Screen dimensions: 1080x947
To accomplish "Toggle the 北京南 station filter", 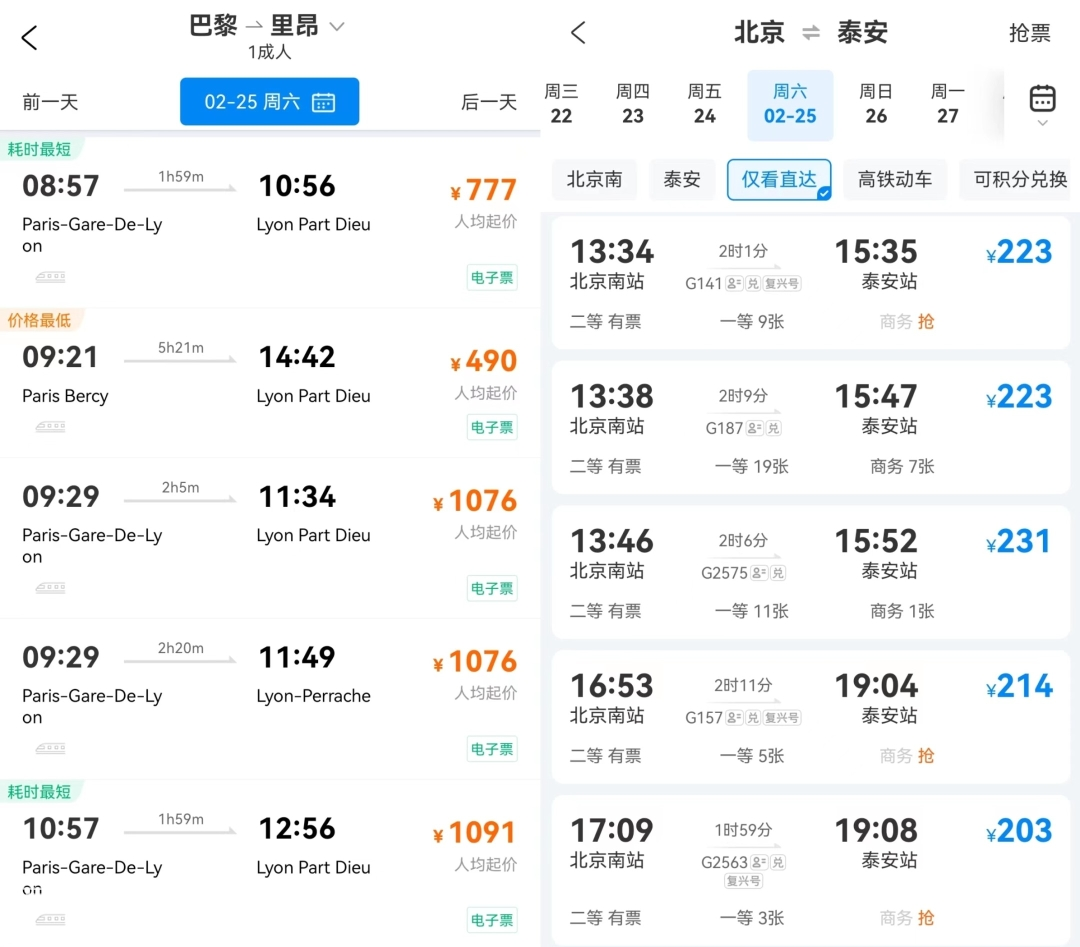I will tap(594, 180).
